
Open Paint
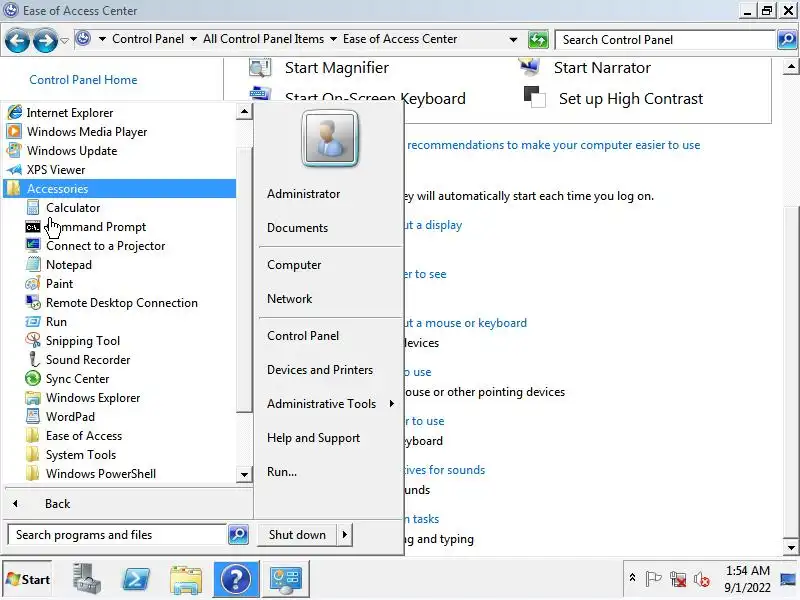60,284
